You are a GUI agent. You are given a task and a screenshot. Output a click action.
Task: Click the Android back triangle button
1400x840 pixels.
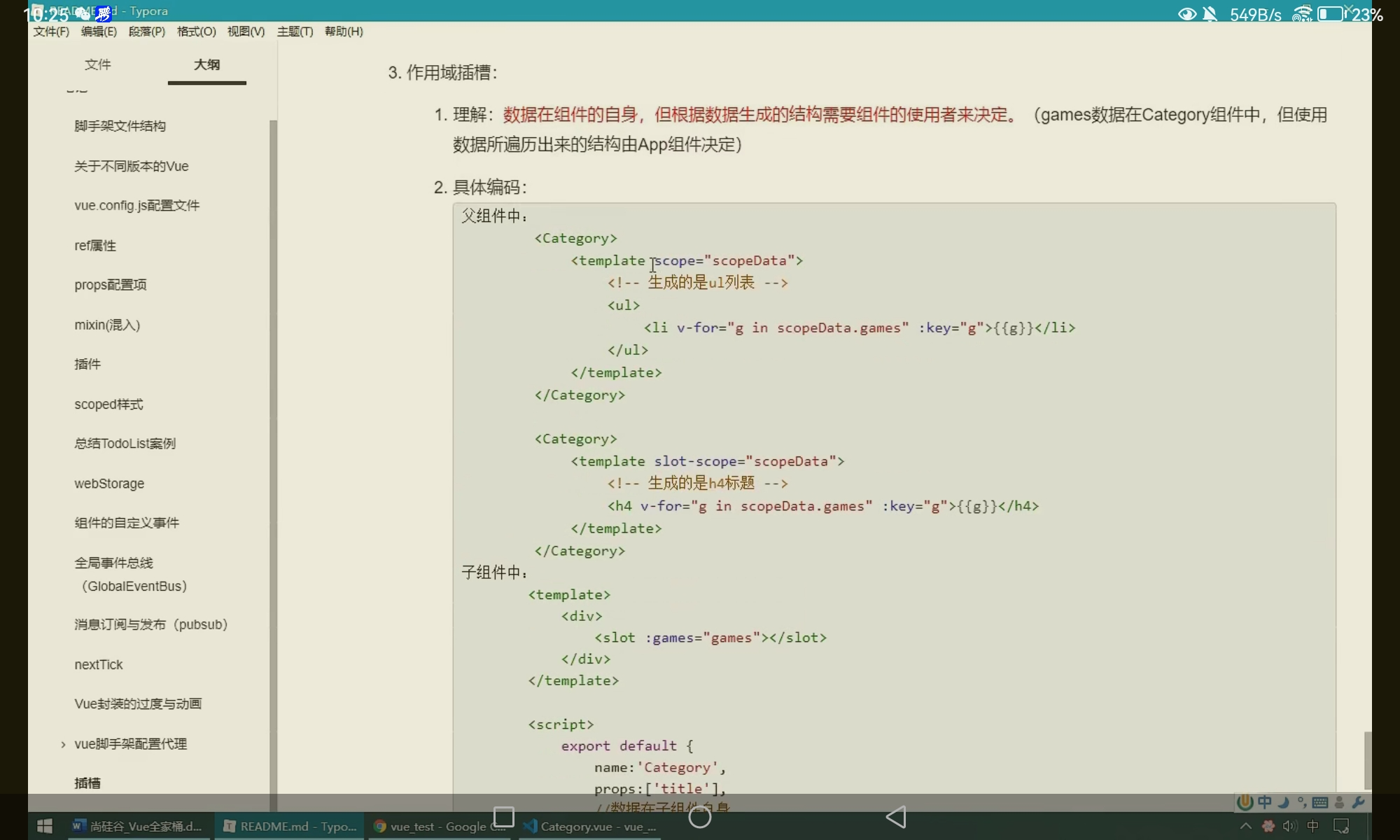coord(896,817)
